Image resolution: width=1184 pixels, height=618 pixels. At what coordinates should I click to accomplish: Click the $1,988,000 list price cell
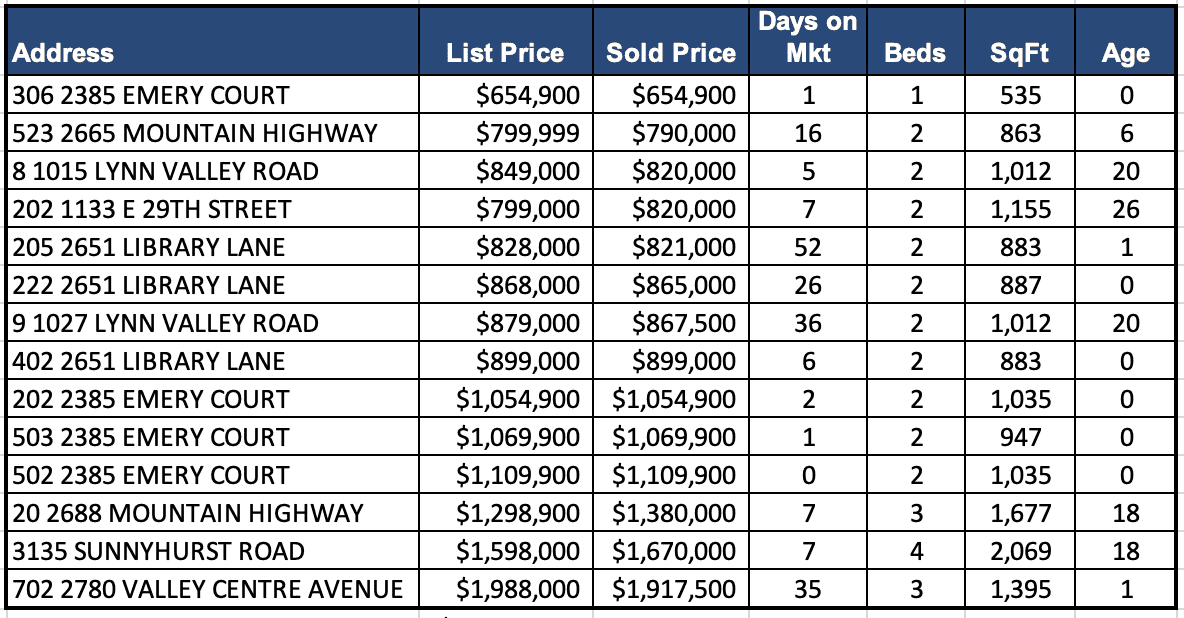click(517, 590)
